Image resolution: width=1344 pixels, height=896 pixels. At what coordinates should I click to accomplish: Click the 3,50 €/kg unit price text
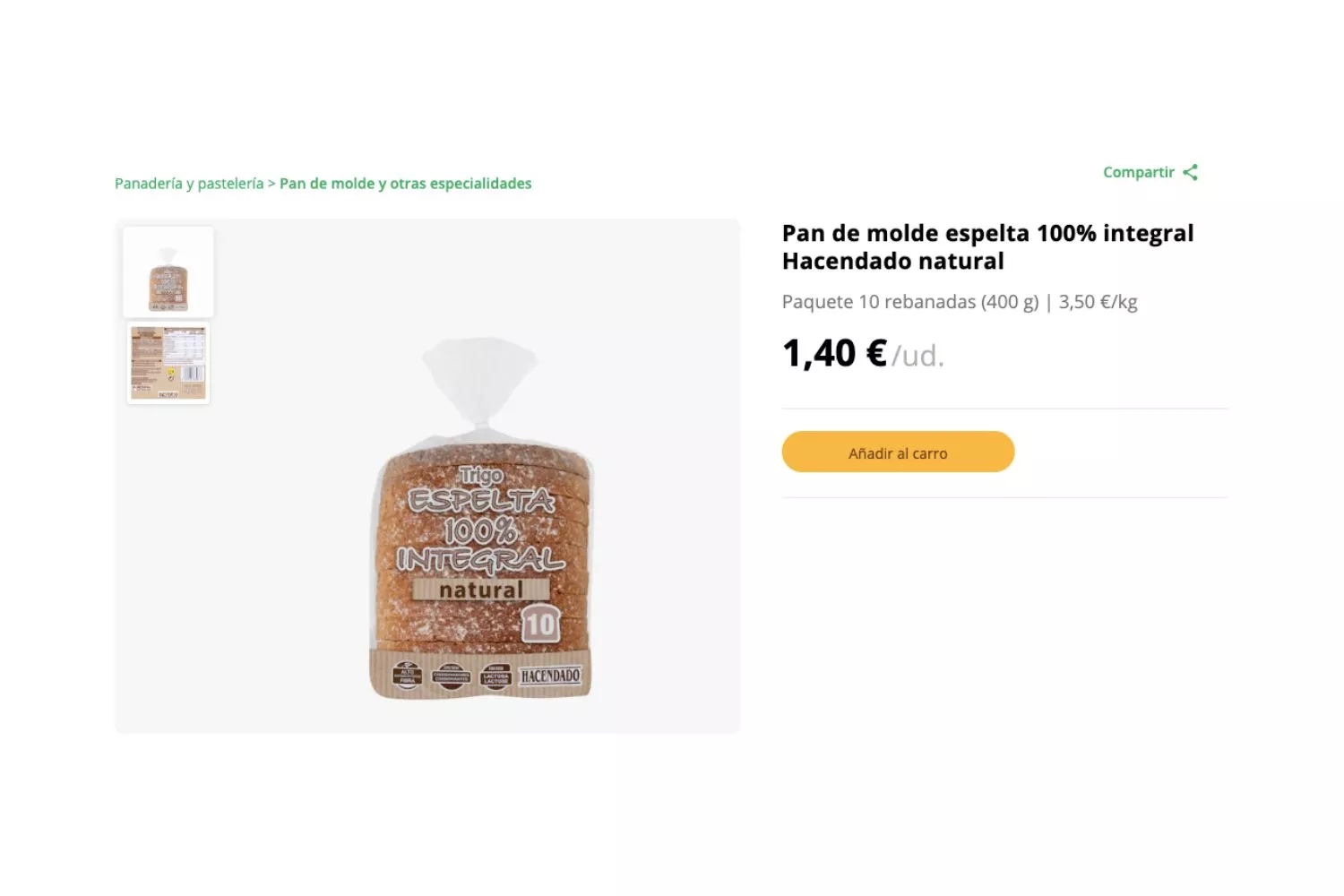pos(1098,302)
